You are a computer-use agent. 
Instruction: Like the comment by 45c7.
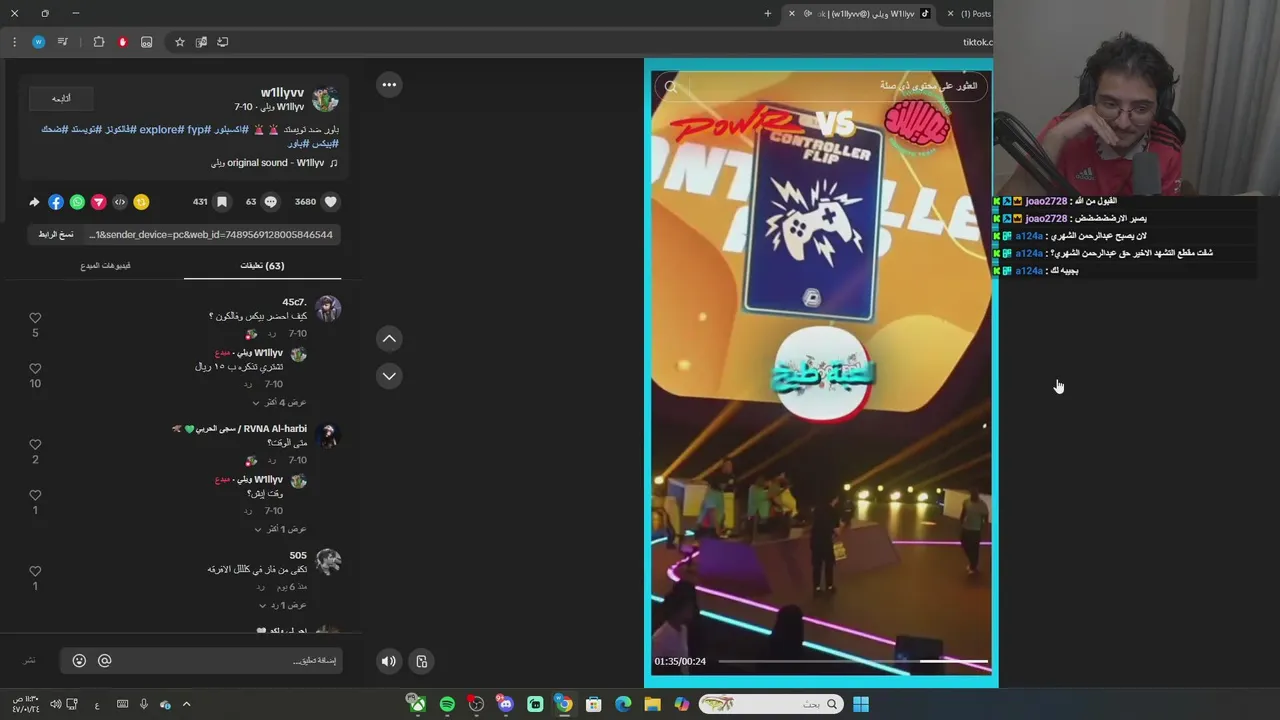(35, 318)
